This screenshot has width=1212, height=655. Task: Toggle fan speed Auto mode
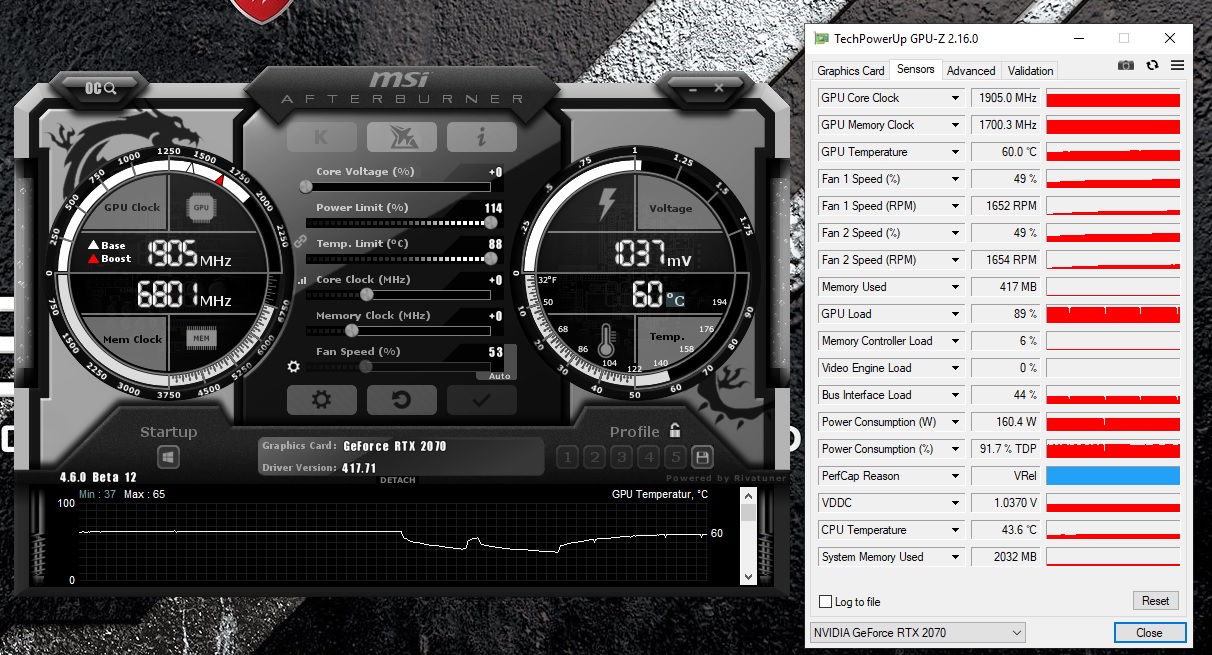(x=500, y=376)
